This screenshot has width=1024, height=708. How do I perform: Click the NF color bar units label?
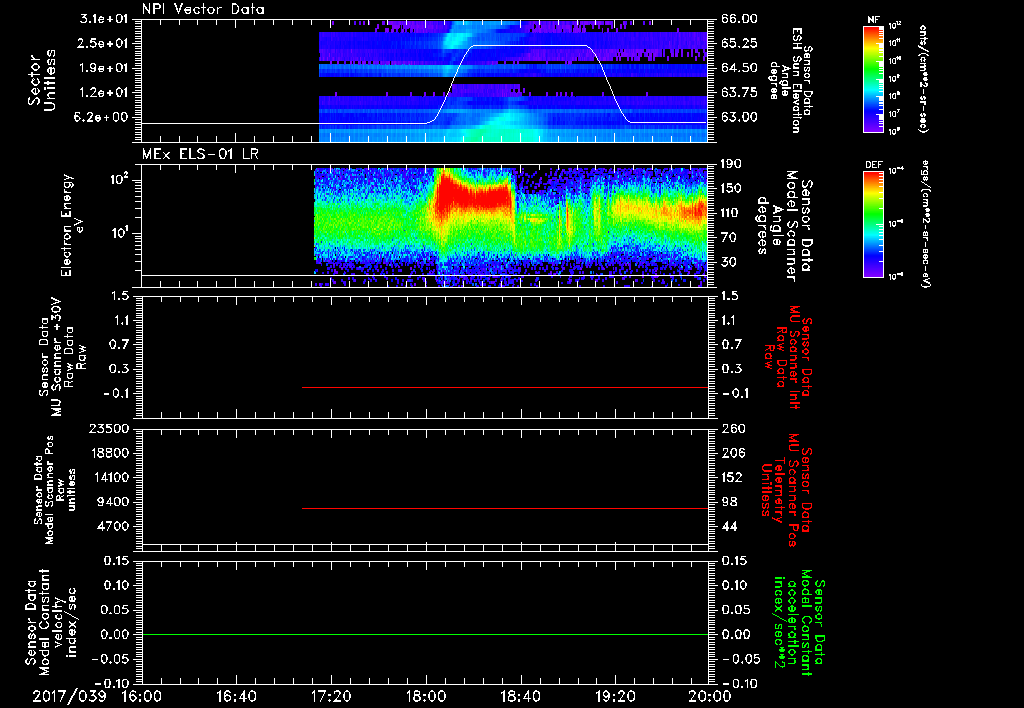tap(923, 78)
